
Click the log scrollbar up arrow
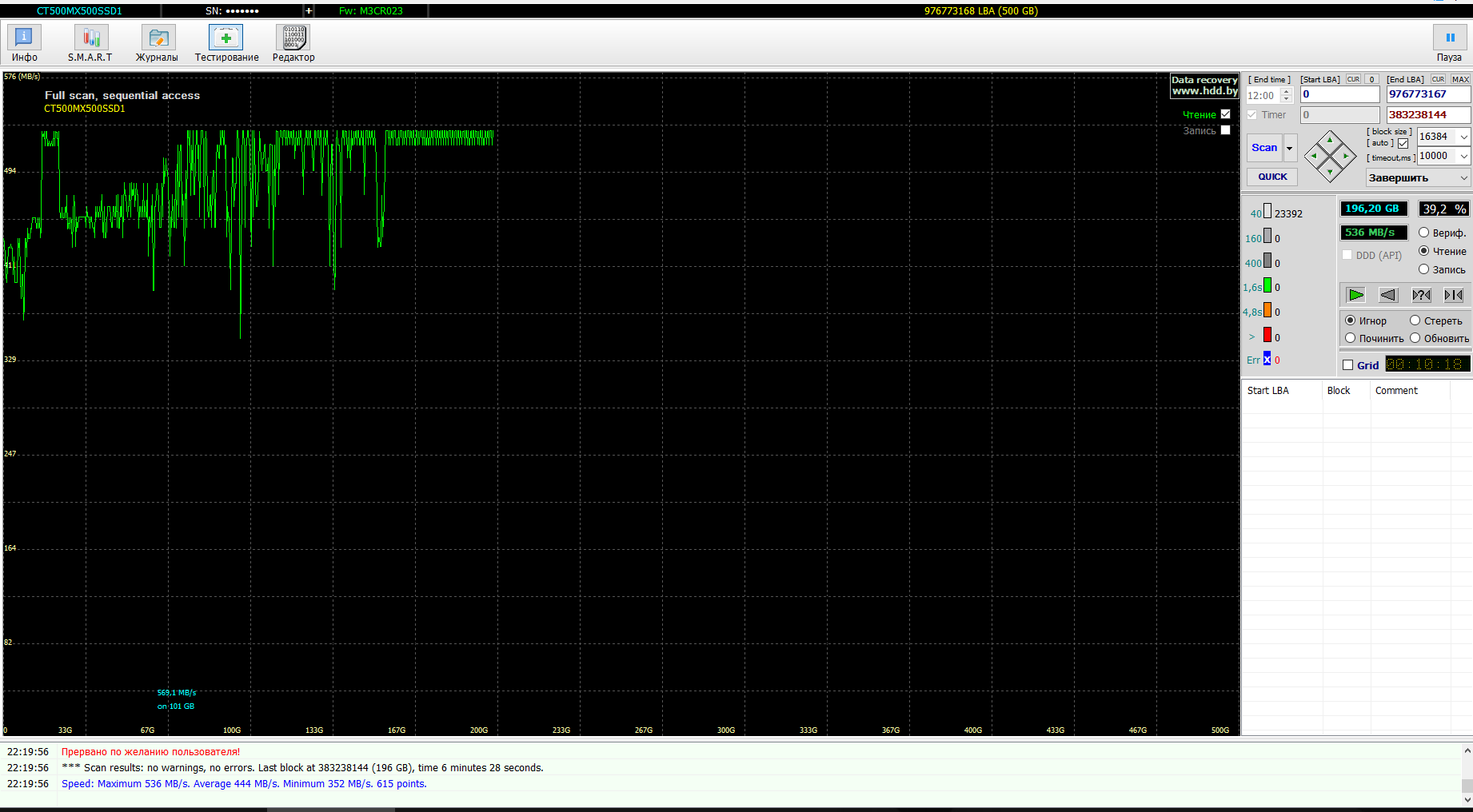coord(1467,750)
